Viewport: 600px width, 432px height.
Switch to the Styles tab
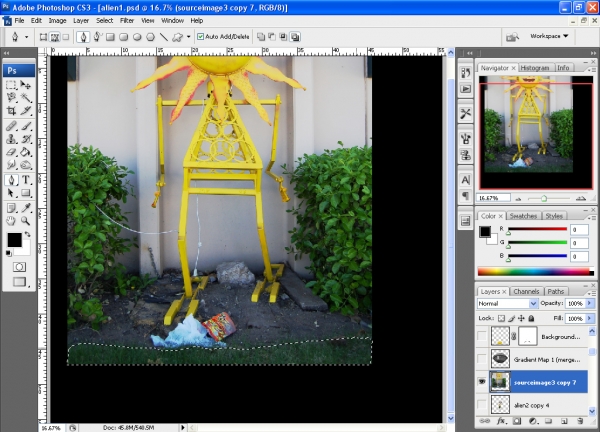(x=554, y=216)
